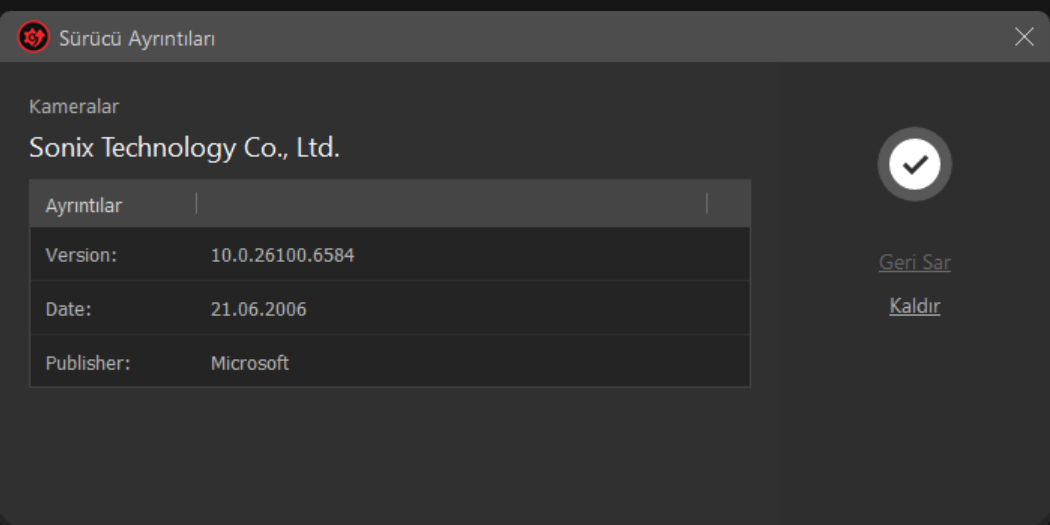Viewport: 1050px width, 525px height.
Task: Click the divider right of Ayrıntılar header
Action: (x=197, y=204)
